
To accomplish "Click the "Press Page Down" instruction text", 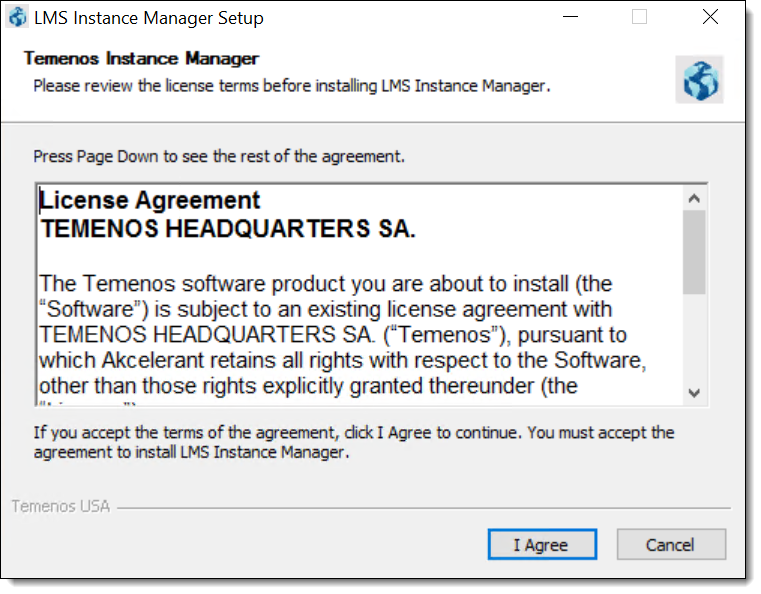I will point(219,157).
